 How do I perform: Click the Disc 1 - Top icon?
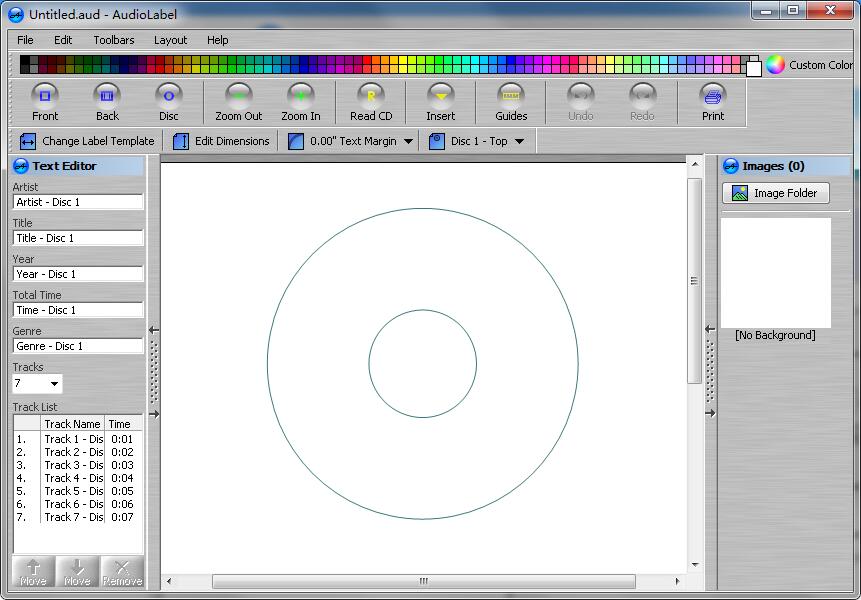pyautogui.click(x=437, y=141)
